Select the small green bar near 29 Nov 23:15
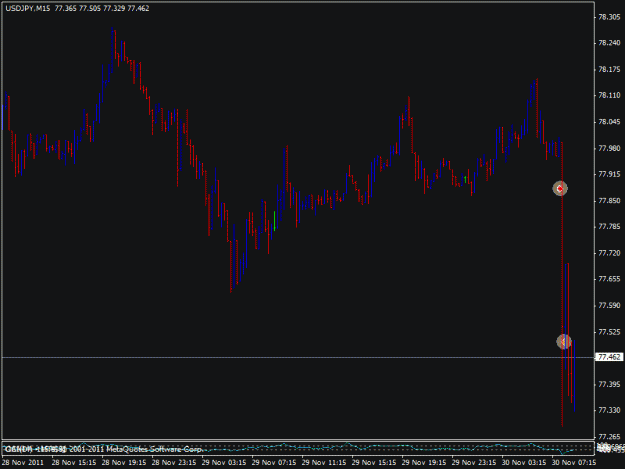 pyautogui.click(x=465, y=179)
